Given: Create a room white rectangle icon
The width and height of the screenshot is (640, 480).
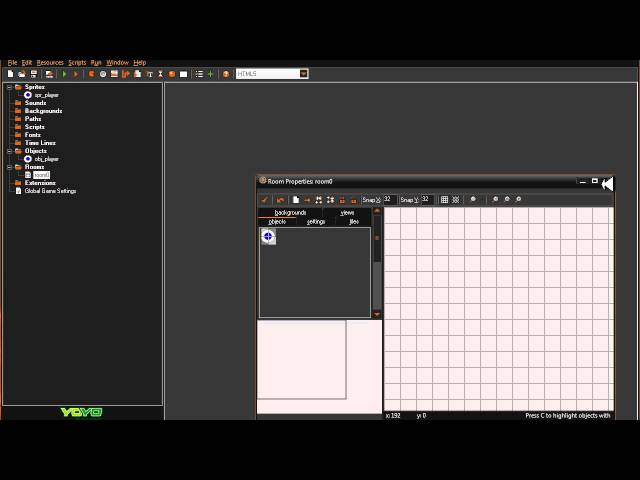Looking at the screenshot, I should point(184,74).
